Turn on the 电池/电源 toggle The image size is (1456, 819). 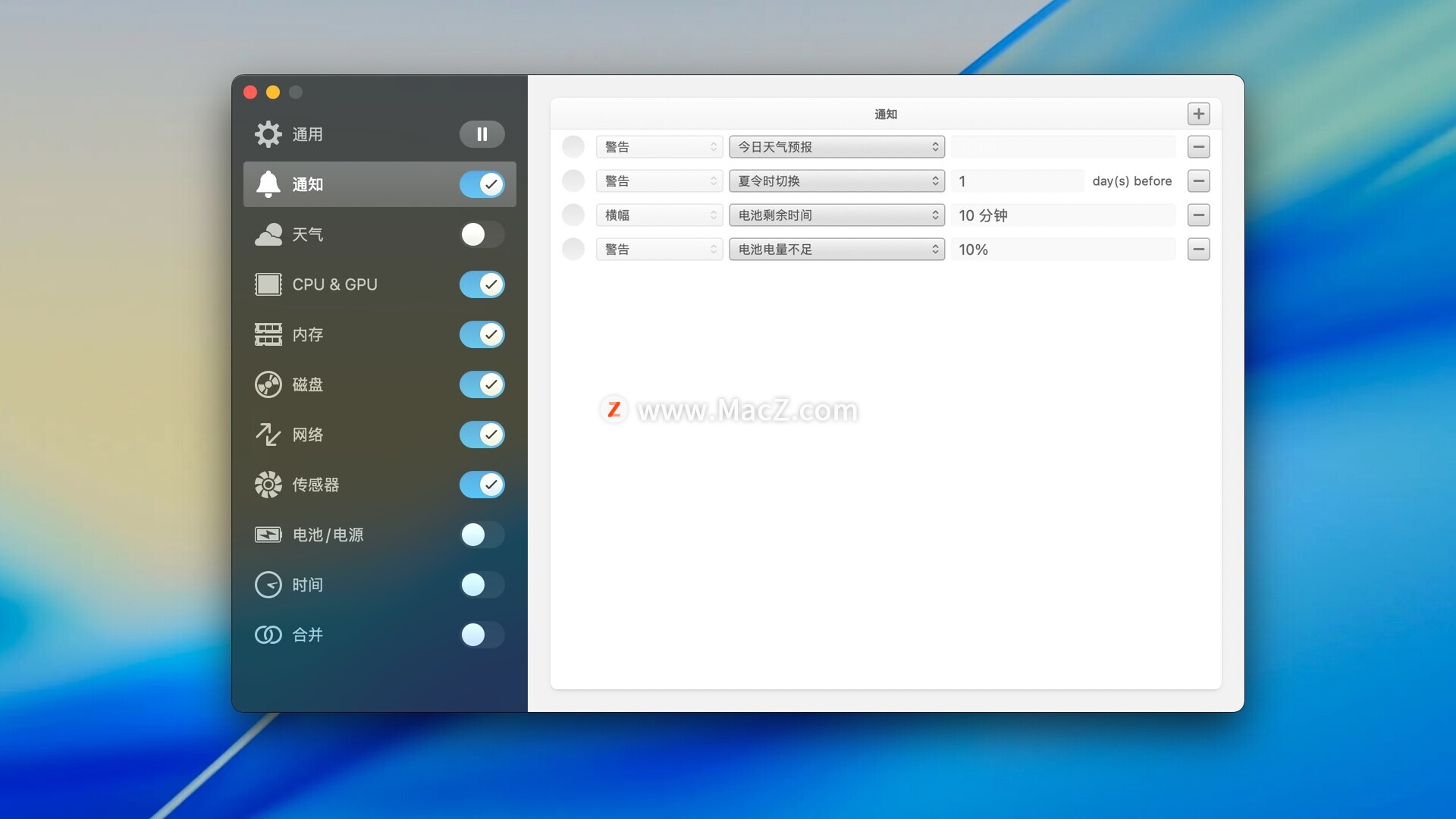coord(482,535)
